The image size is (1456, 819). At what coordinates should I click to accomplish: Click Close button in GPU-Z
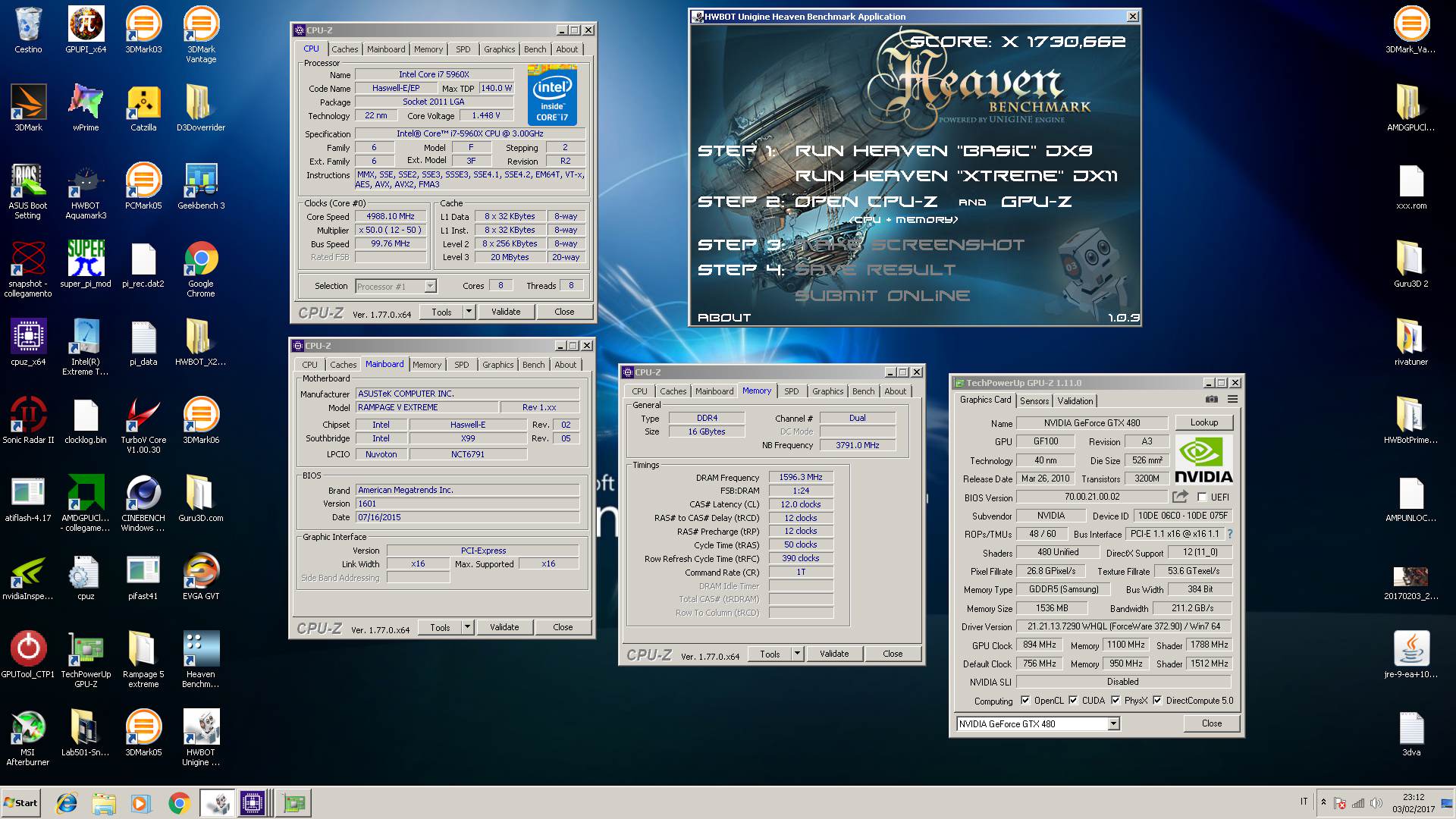click(1212, 723)
